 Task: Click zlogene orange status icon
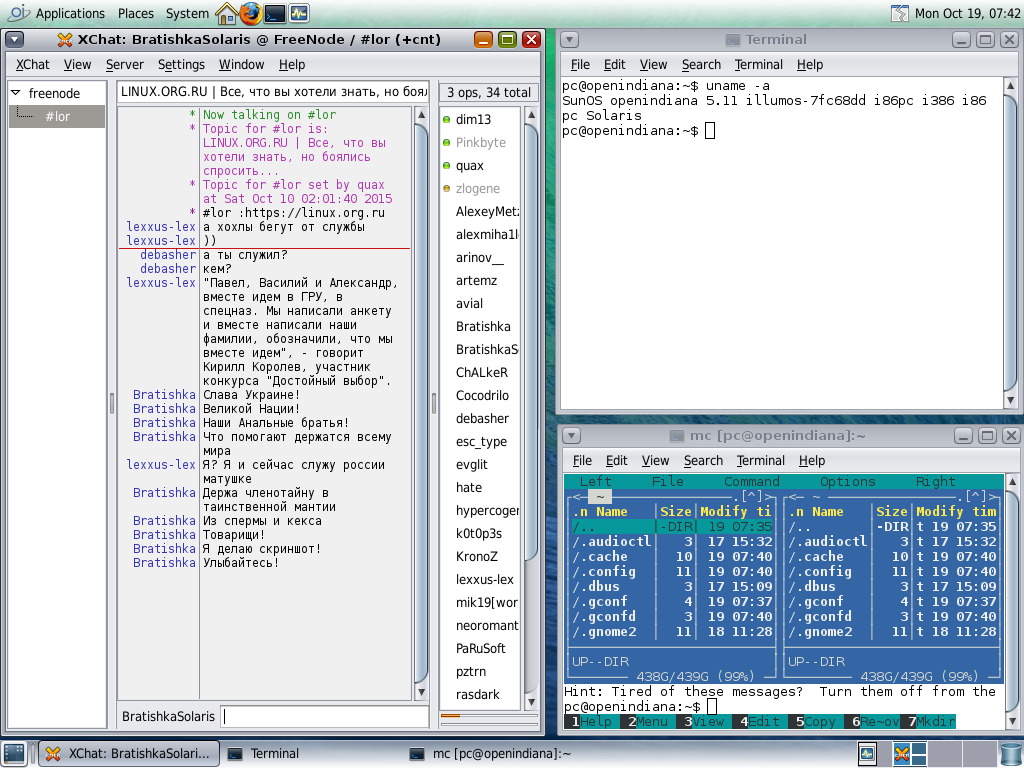447,188
